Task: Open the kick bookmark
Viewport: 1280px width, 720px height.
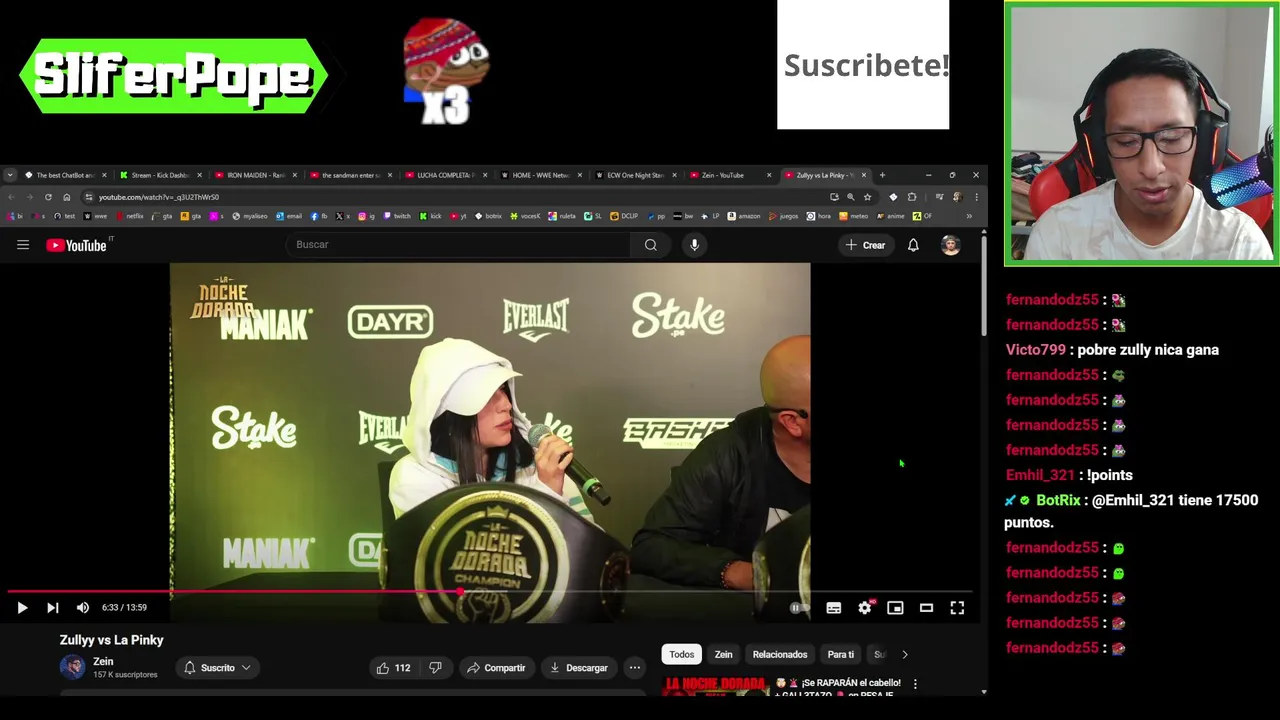Action: coord(430,216)
